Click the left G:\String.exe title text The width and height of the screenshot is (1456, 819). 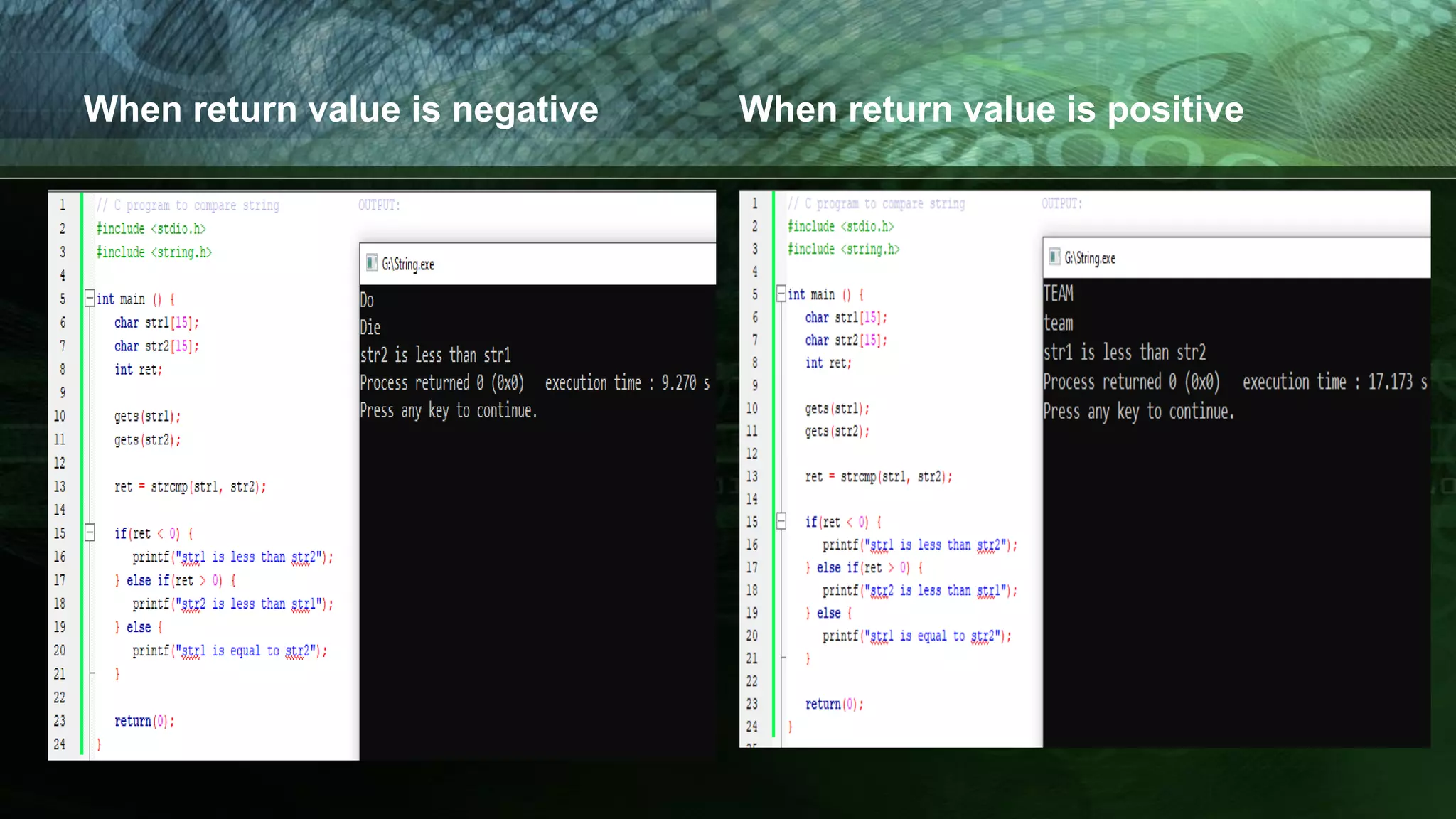click(408, 264)
